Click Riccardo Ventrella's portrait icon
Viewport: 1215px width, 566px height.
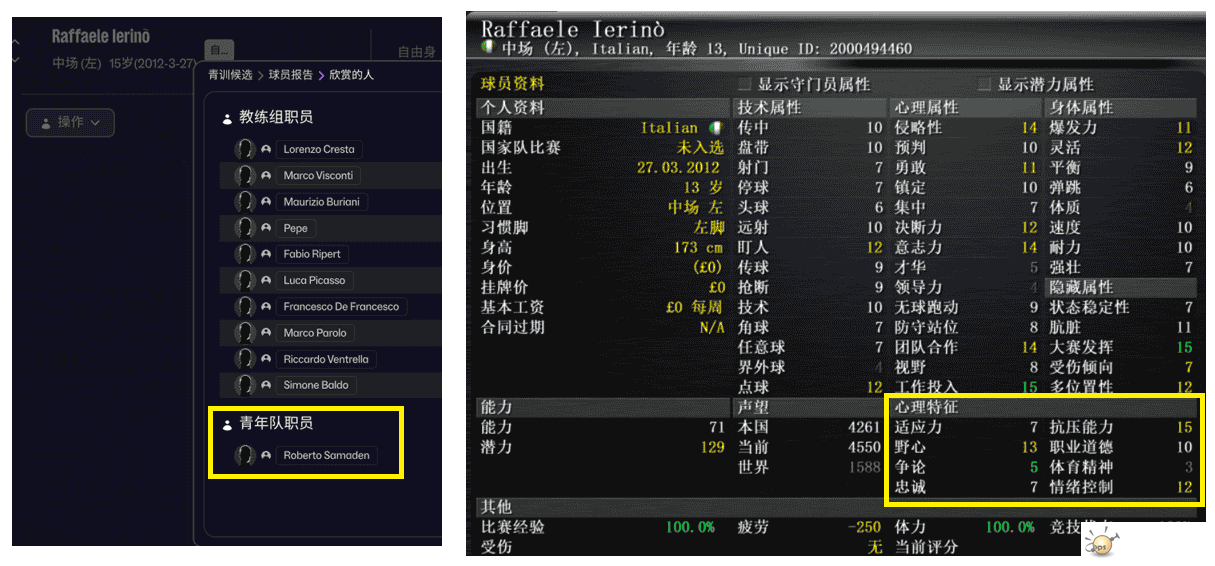pyautogui.click(x=245, y=359)
